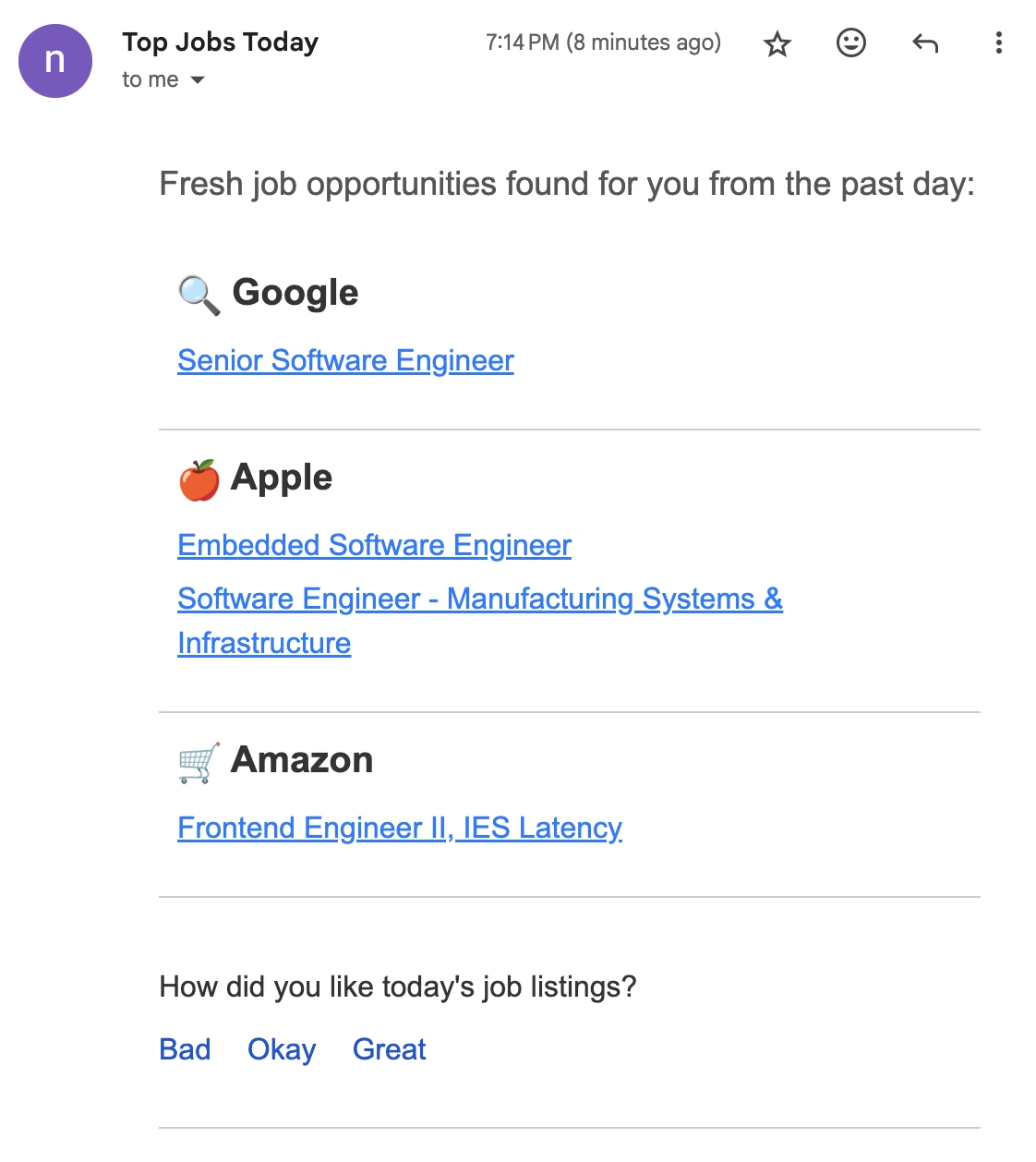Click the magnifying glass emoji beside Google
The width and height of the screenshot is (1036, 1162).
pos(197,293)
